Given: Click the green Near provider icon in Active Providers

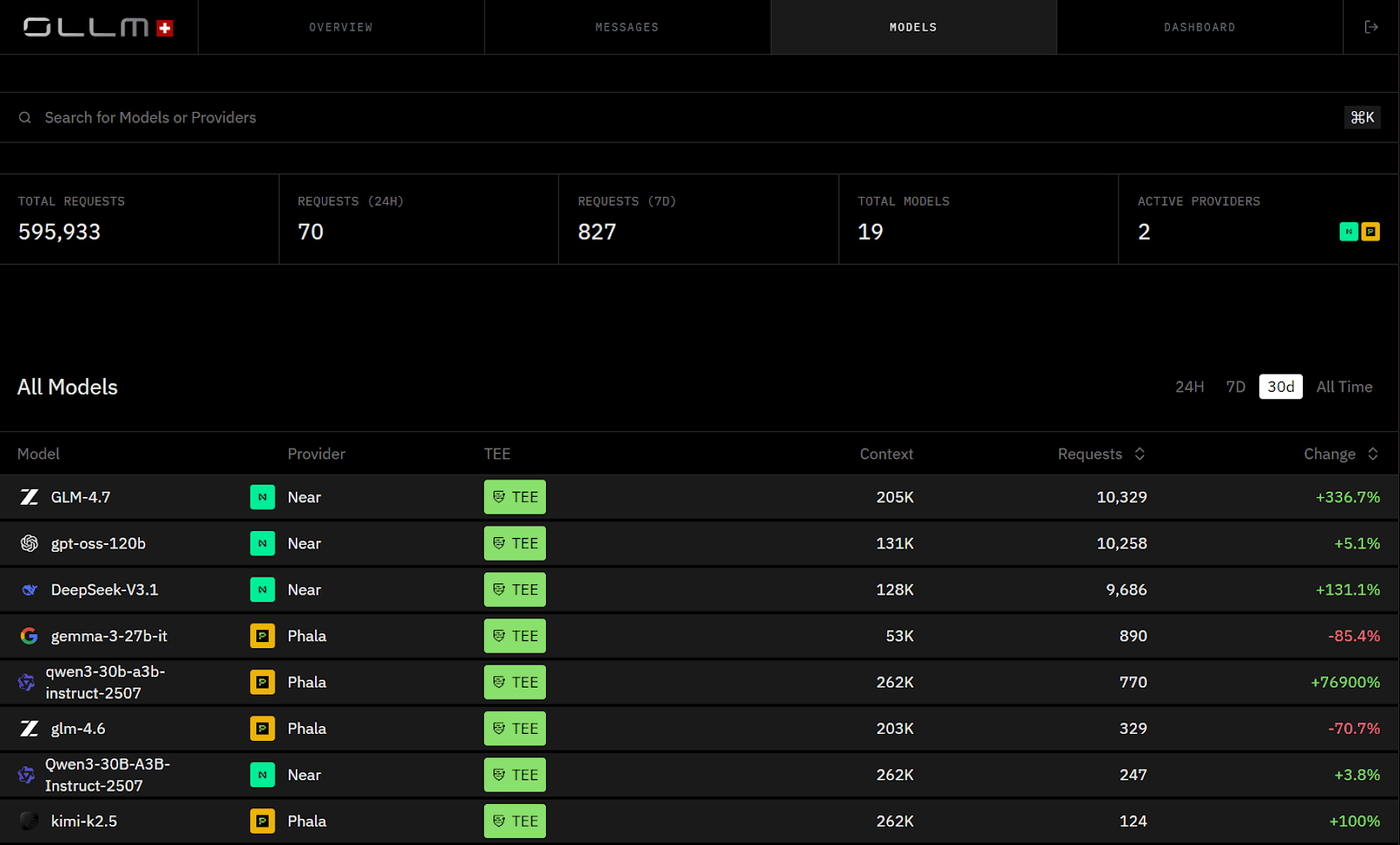Looking at the screenshot, I should (x=1348, y=232).
